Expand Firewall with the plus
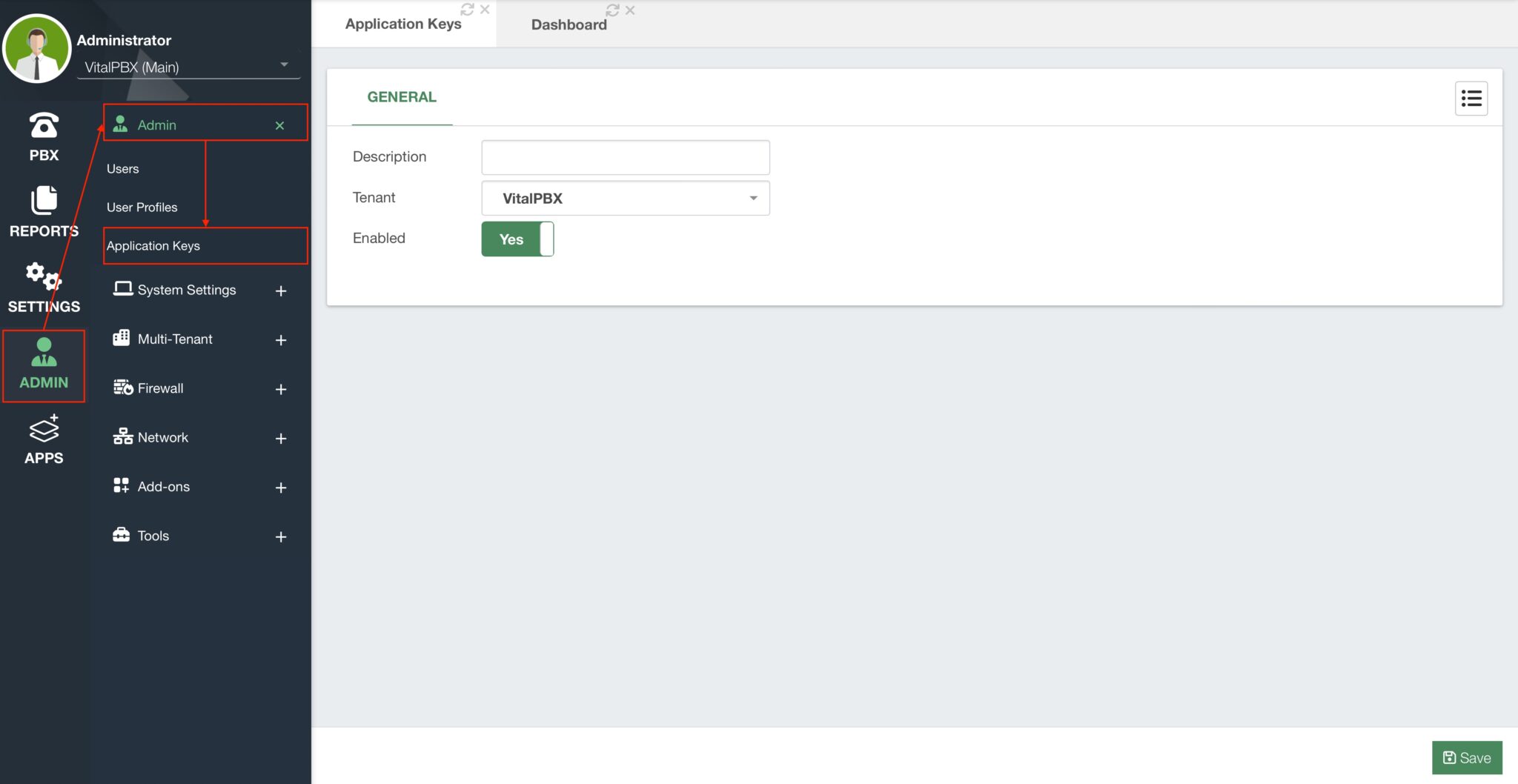 [x=281, y=389]
